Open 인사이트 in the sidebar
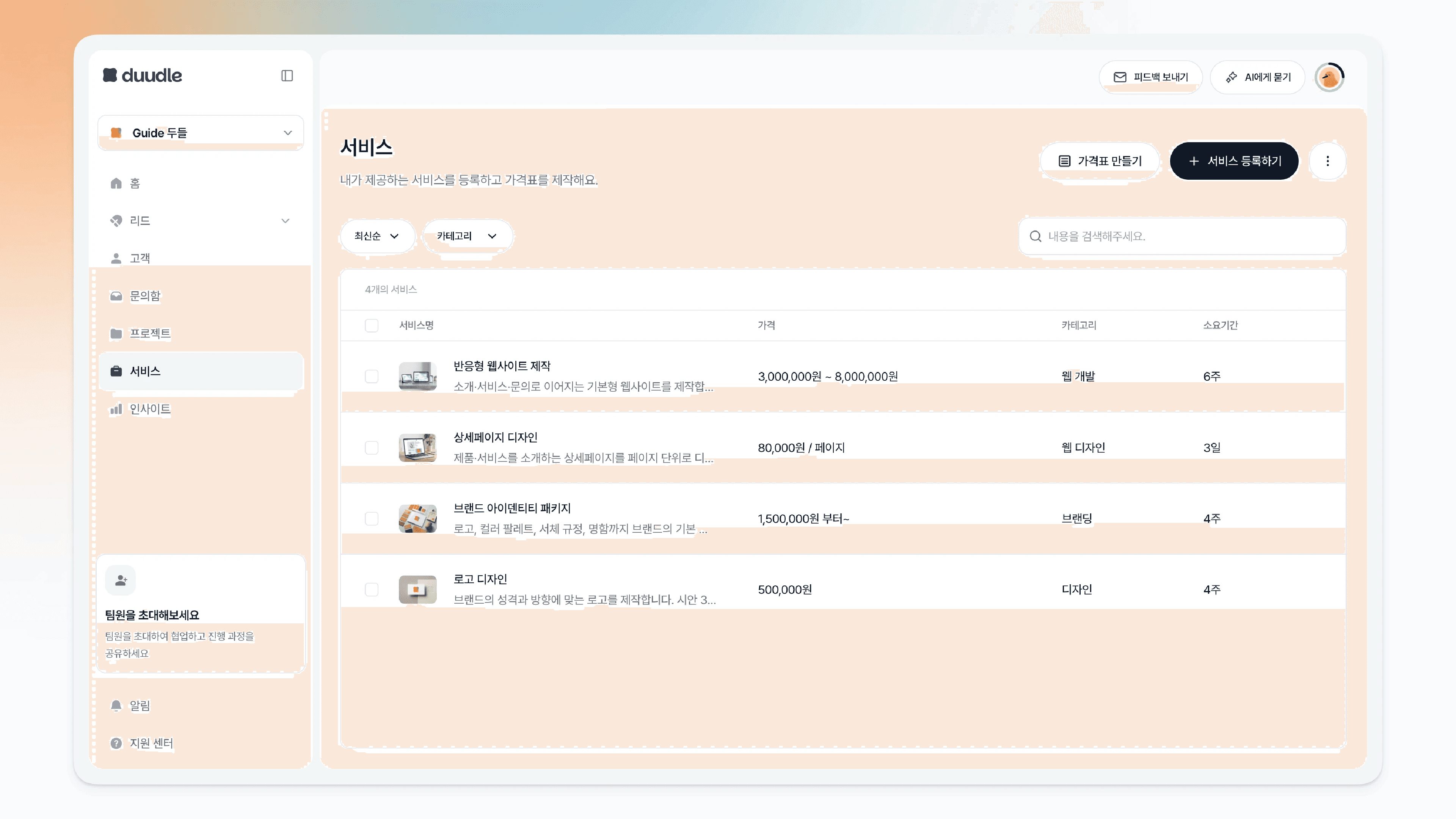Viewport: 1456px width, 819px height. pos(201,409)
